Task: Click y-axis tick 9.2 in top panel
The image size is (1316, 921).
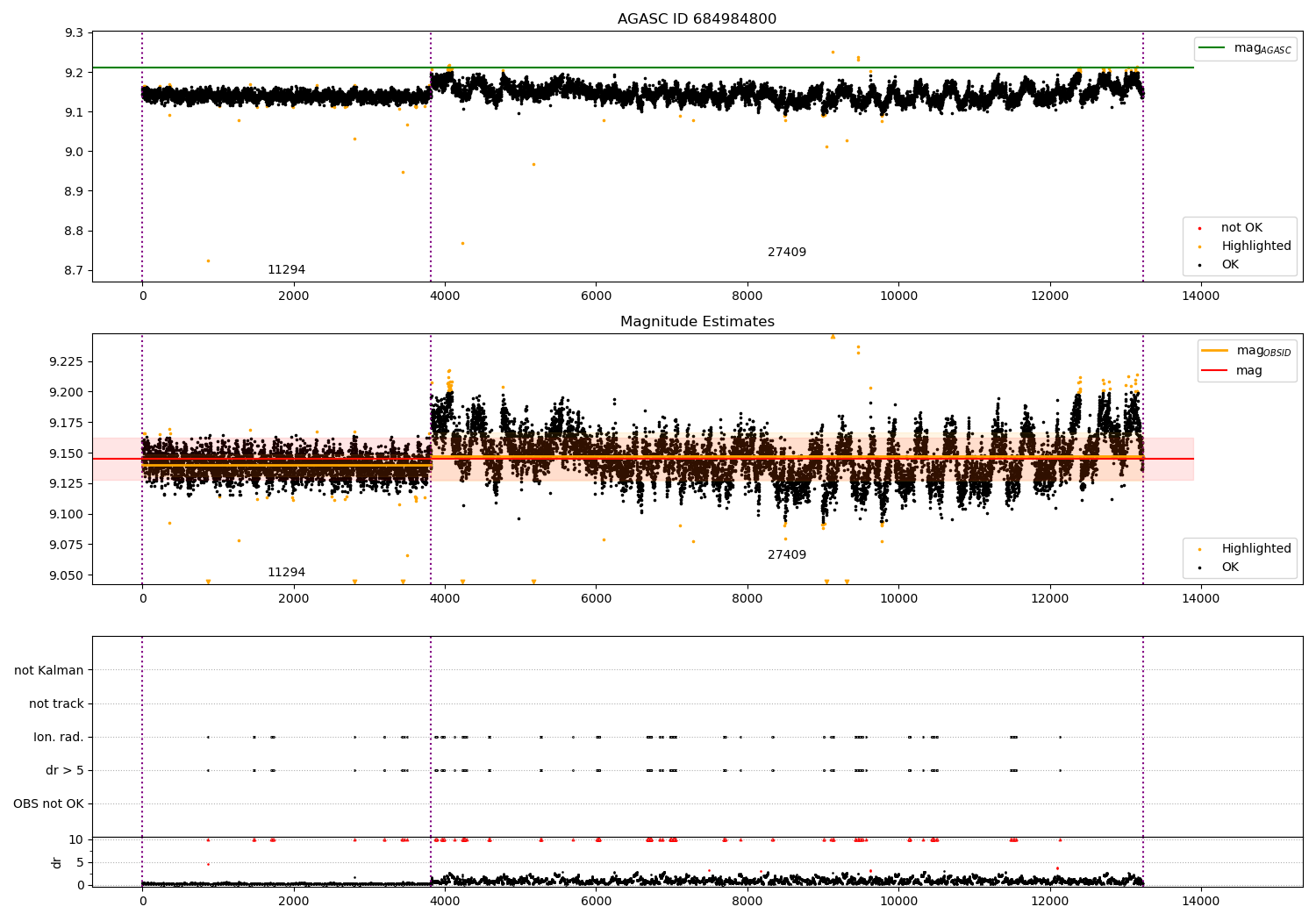Action: coord(75,73)
